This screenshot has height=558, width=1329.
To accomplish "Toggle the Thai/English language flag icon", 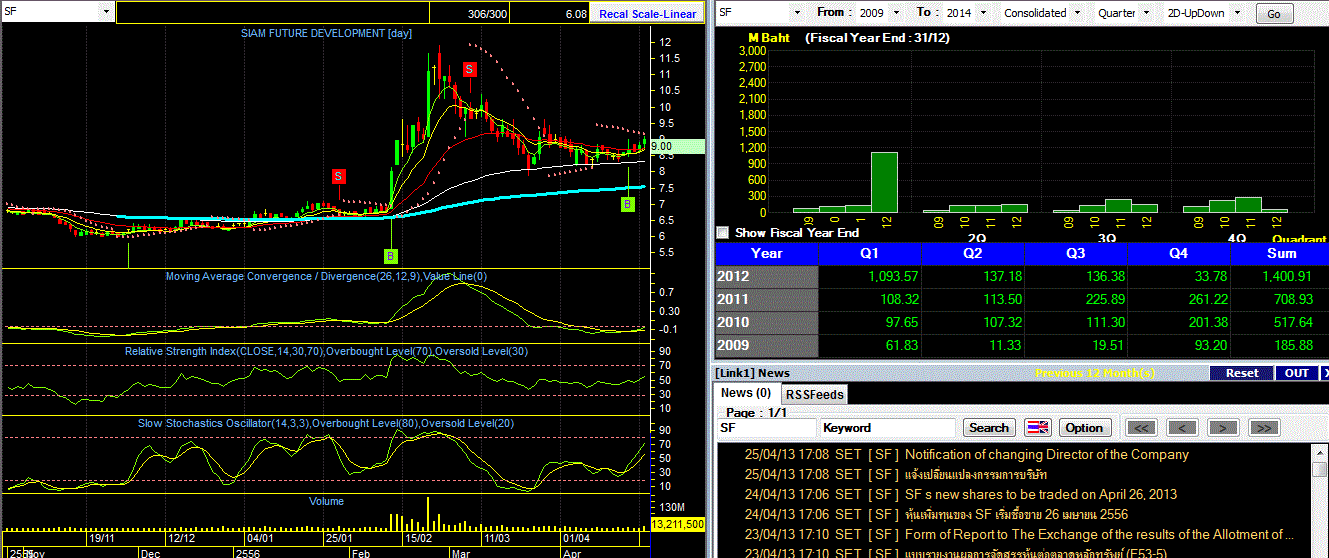I will 1038,428.
